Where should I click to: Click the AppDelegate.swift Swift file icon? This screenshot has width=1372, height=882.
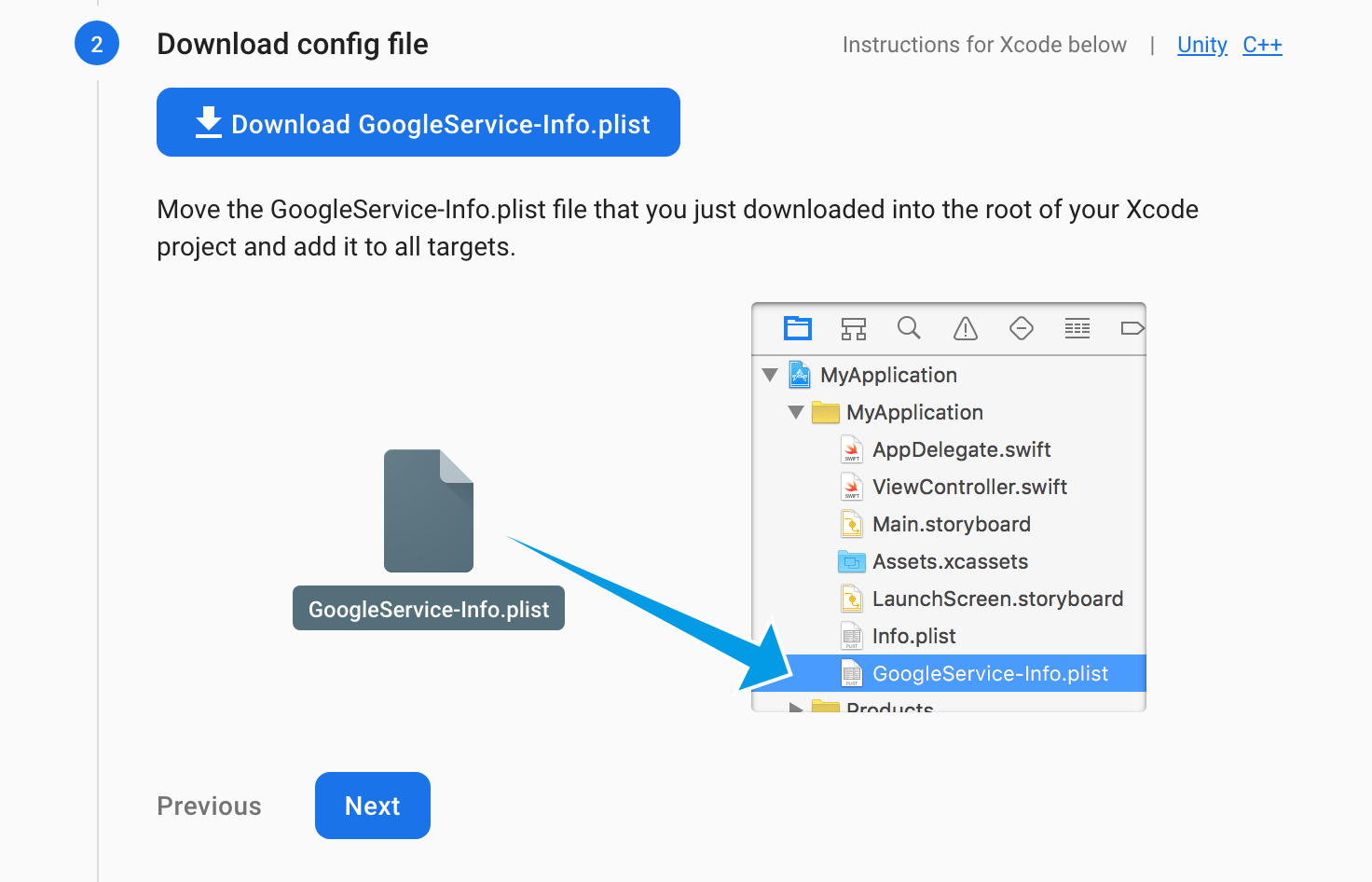(x=851, y=449)
